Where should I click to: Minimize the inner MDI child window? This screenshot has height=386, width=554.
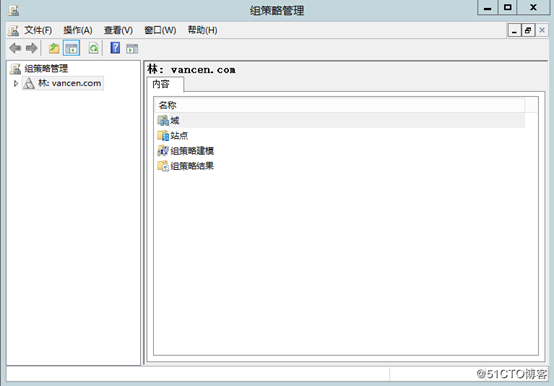(x=515, y=31)
